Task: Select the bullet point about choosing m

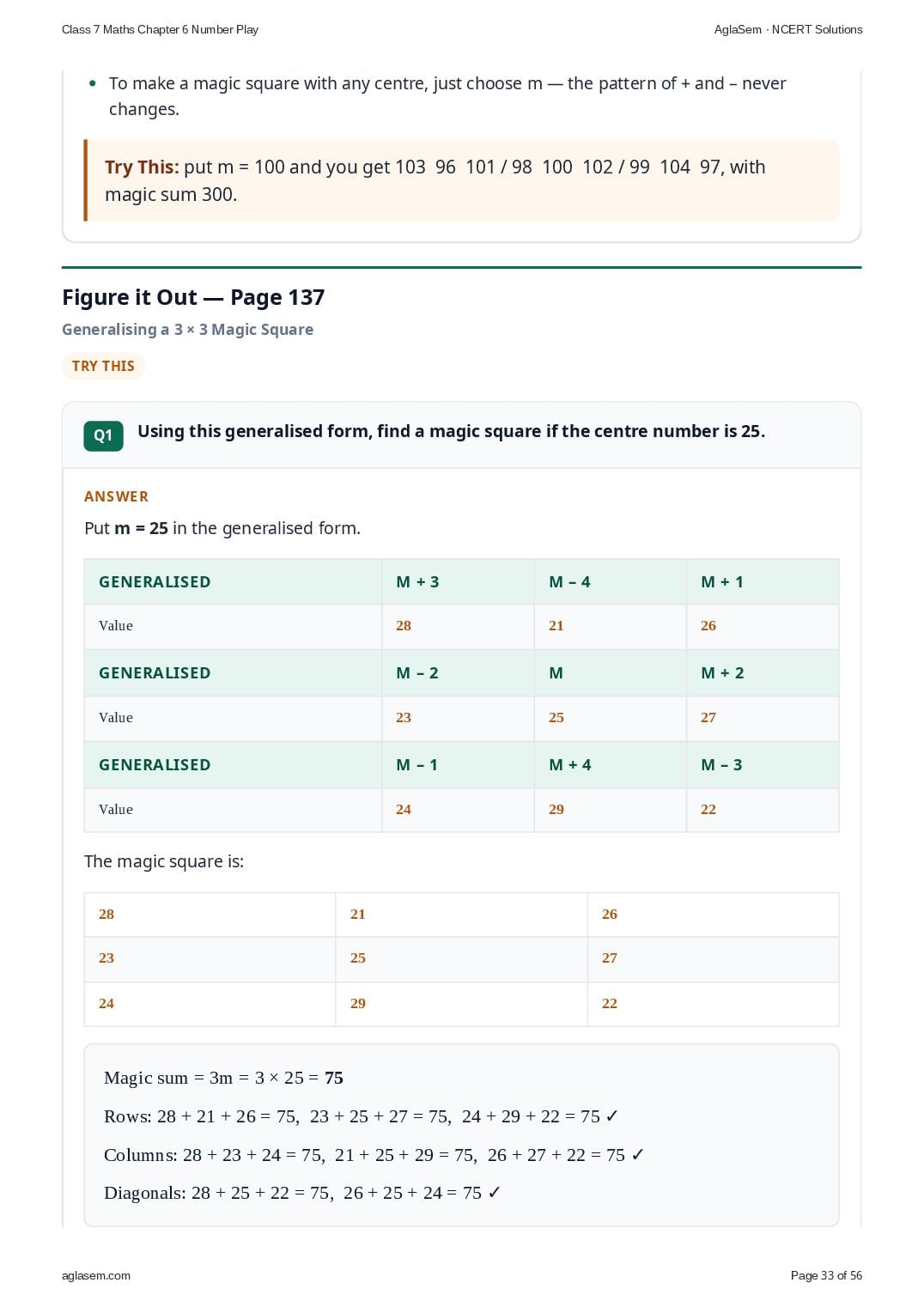Action: click(447, 96)
